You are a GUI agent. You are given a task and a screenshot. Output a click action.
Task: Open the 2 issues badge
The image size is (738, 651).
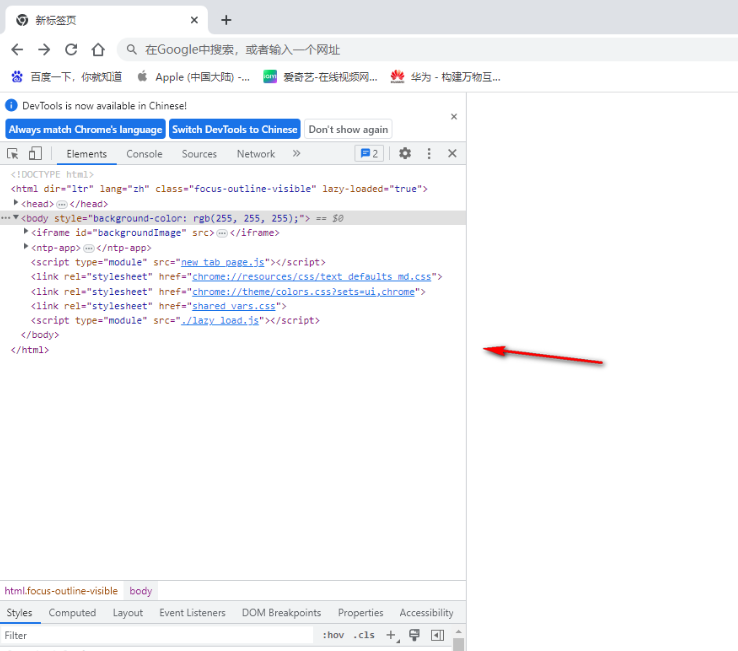click(x=369, y=153)
